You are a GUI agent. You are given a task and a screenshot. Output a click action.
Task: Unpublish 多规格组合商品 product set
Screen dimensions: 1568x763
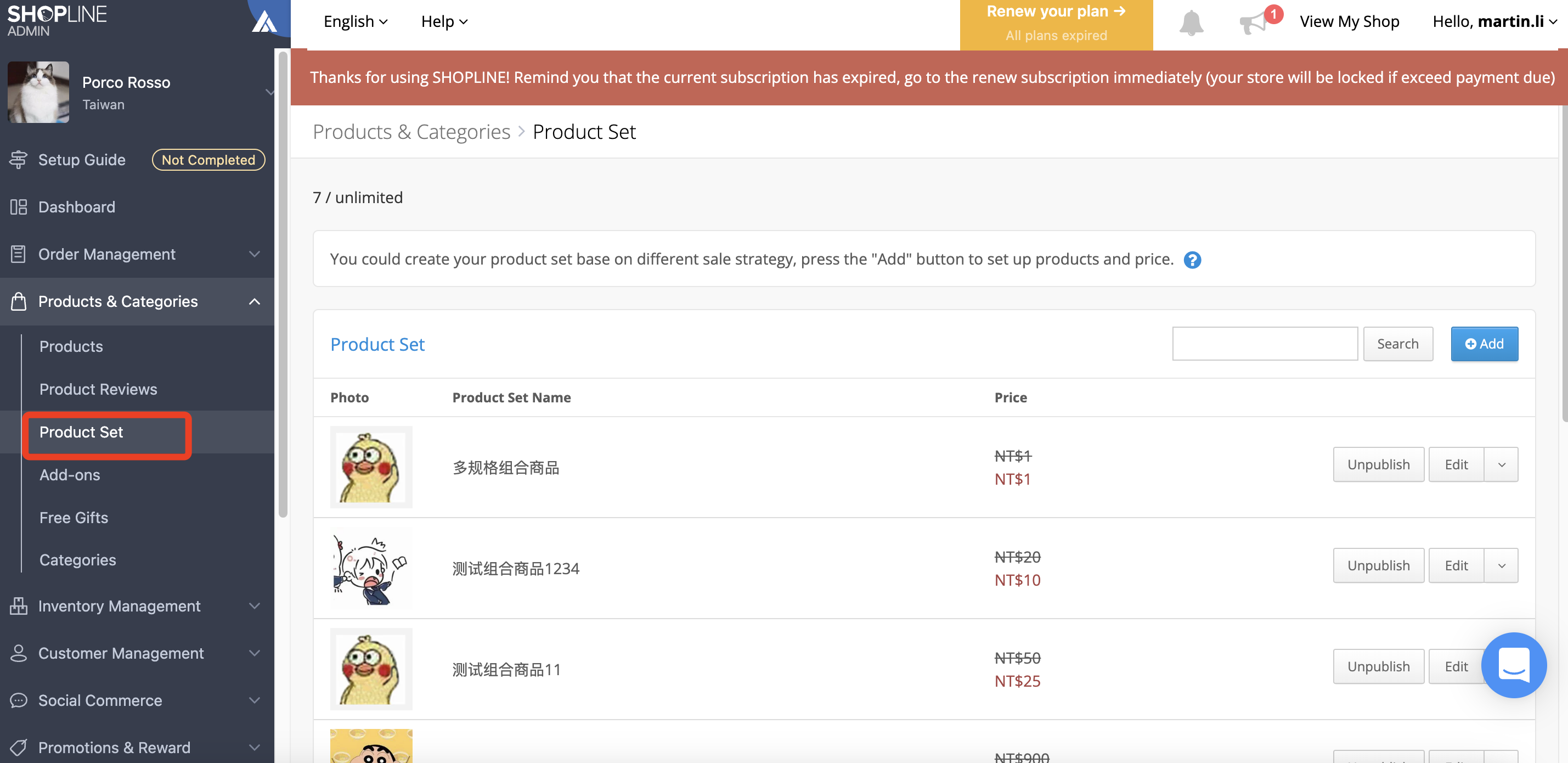(1378, 464)
